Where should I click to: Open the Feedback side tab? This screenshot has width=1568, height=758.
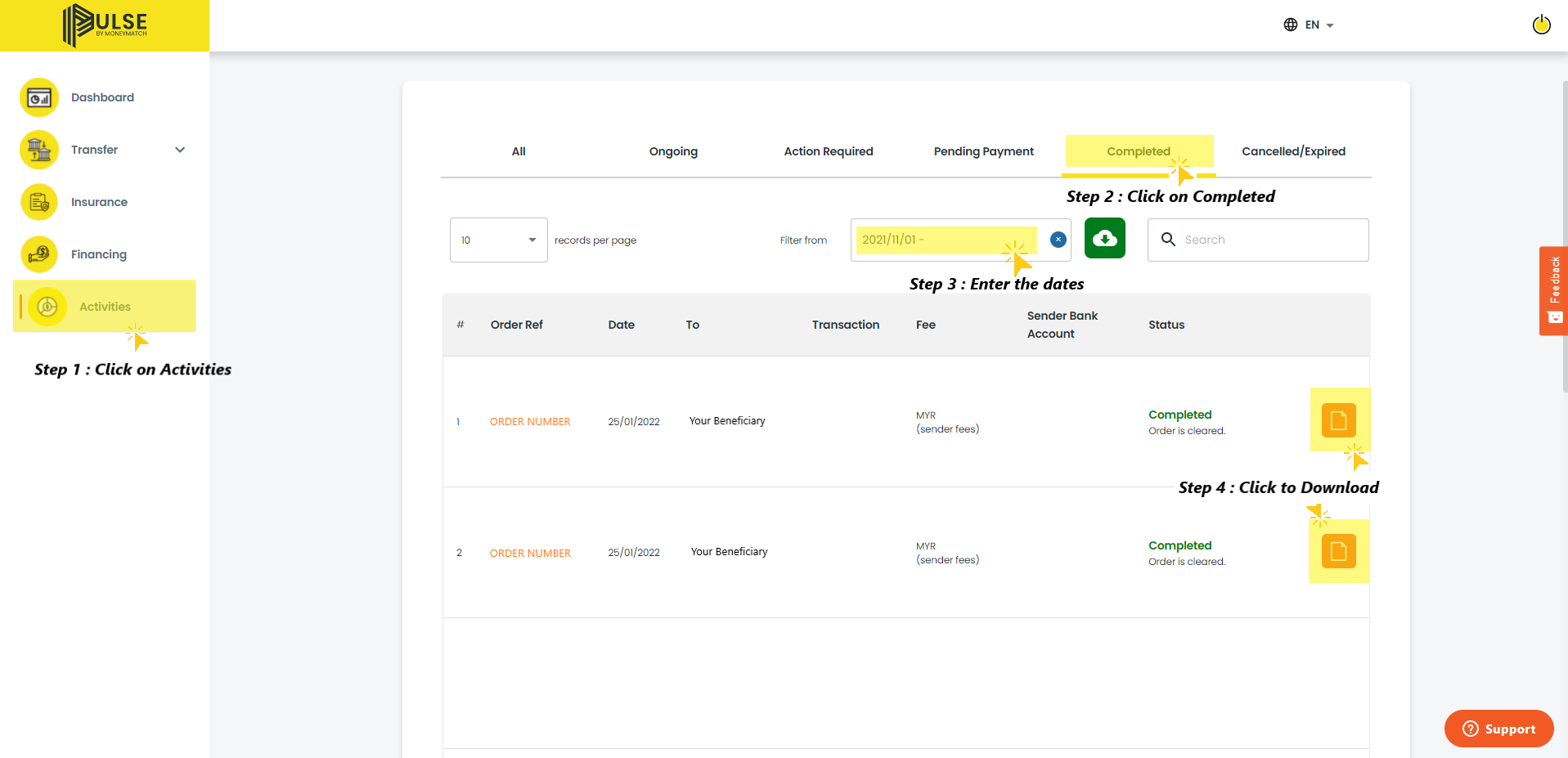click(x=1553, y=290)
